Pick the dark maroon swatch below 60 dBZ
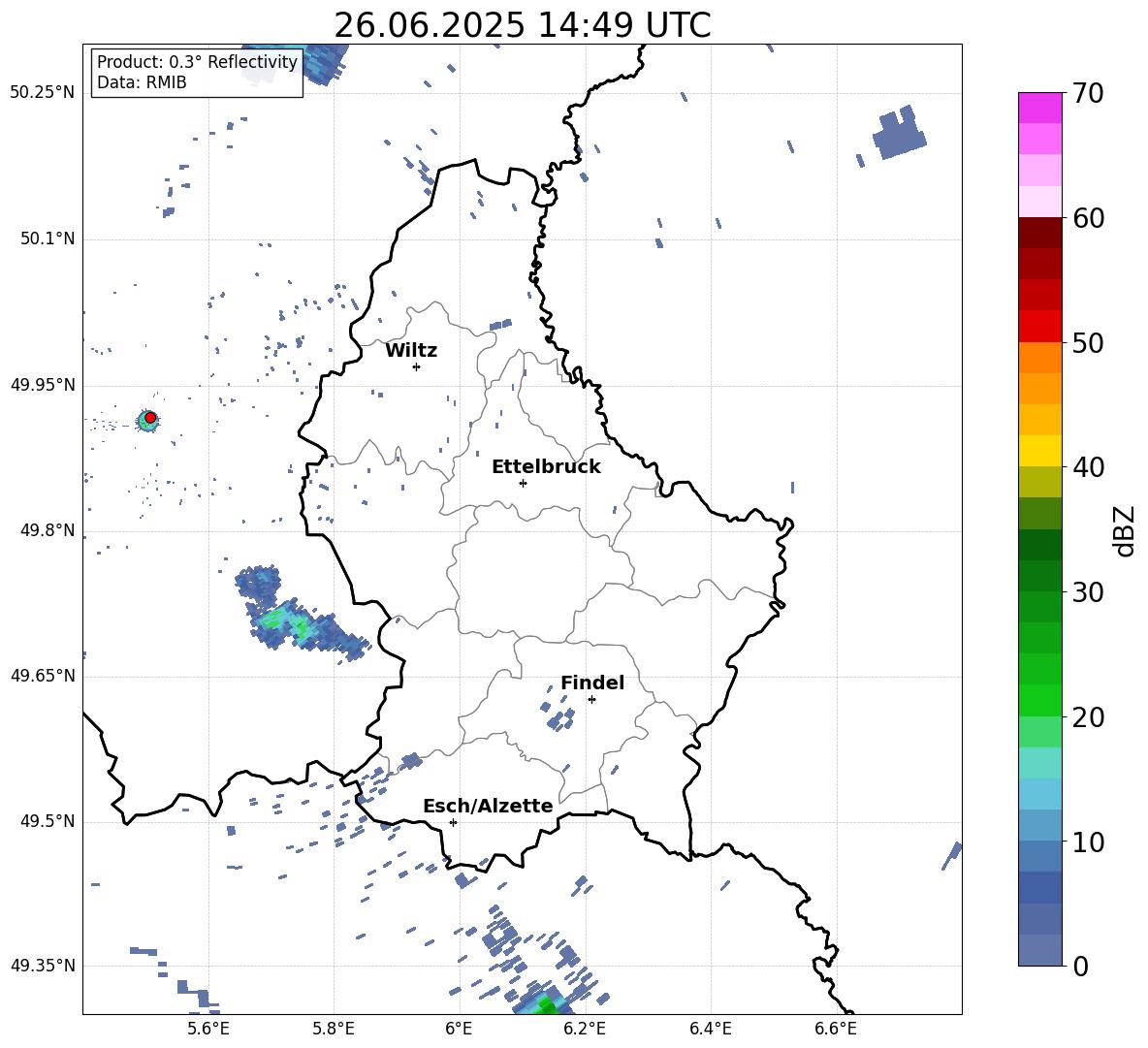This screenshot has height=1048, width=1148. point(1039,233)
